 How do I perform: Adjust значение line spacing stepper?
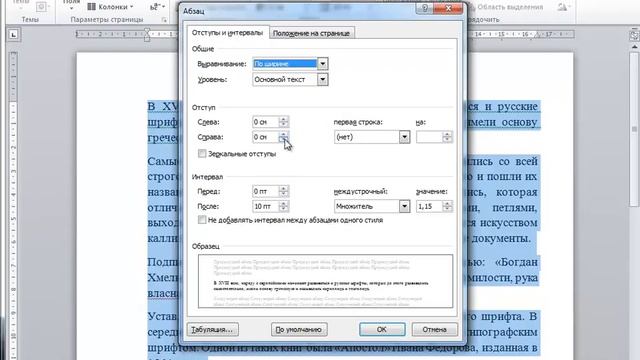tap(447, 207)
